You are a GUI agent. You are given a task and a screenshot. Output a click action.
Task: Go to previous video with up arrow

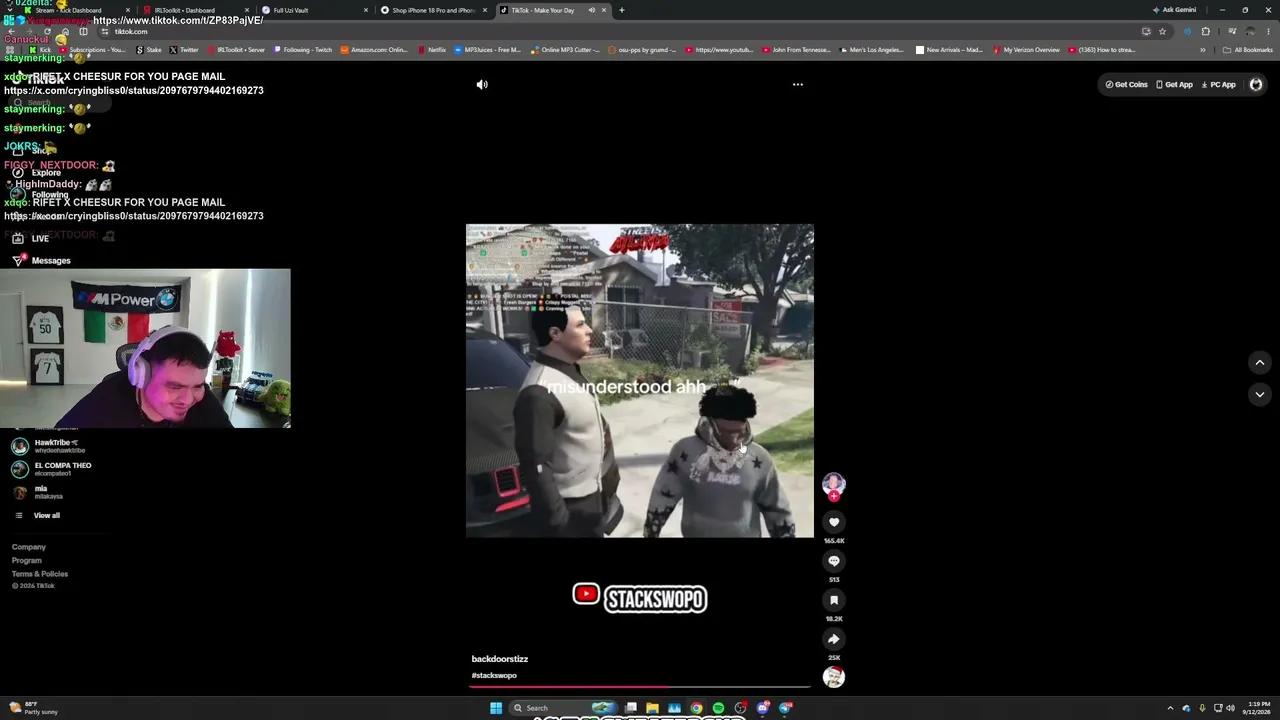(x=1260, y=363)
